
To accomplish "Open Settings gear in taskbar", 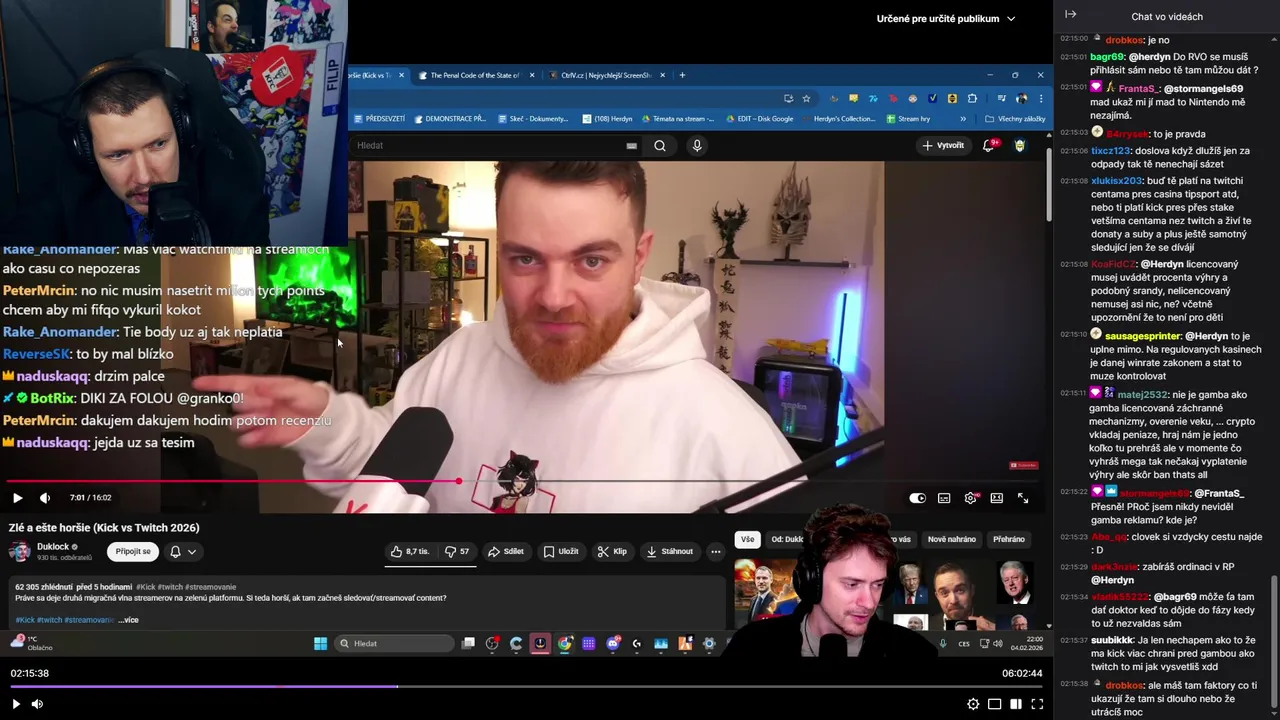I will pyautogui.click(x=709, y=643).
